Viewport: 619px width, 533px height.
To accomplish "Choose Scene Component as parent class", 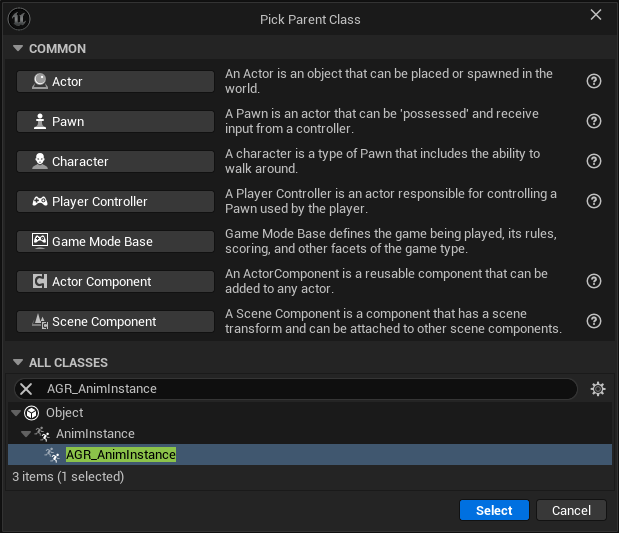I will 115,322.
